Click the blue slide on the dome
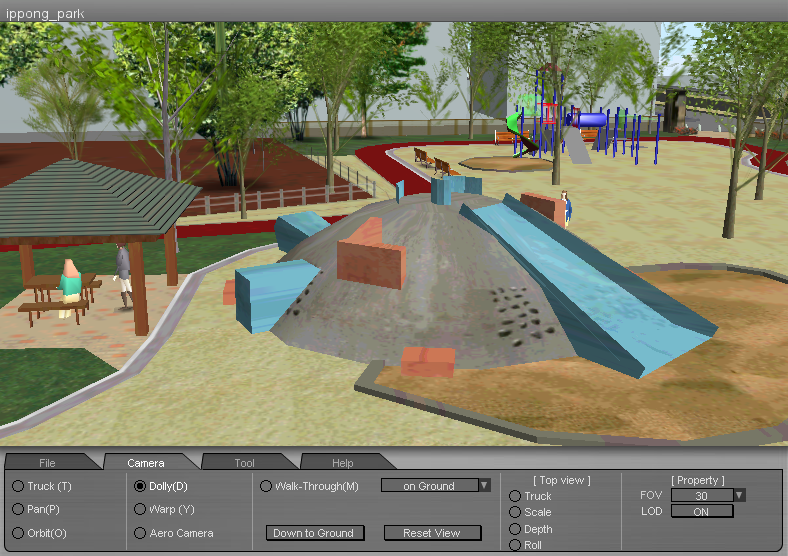 (x=588, y=286)
